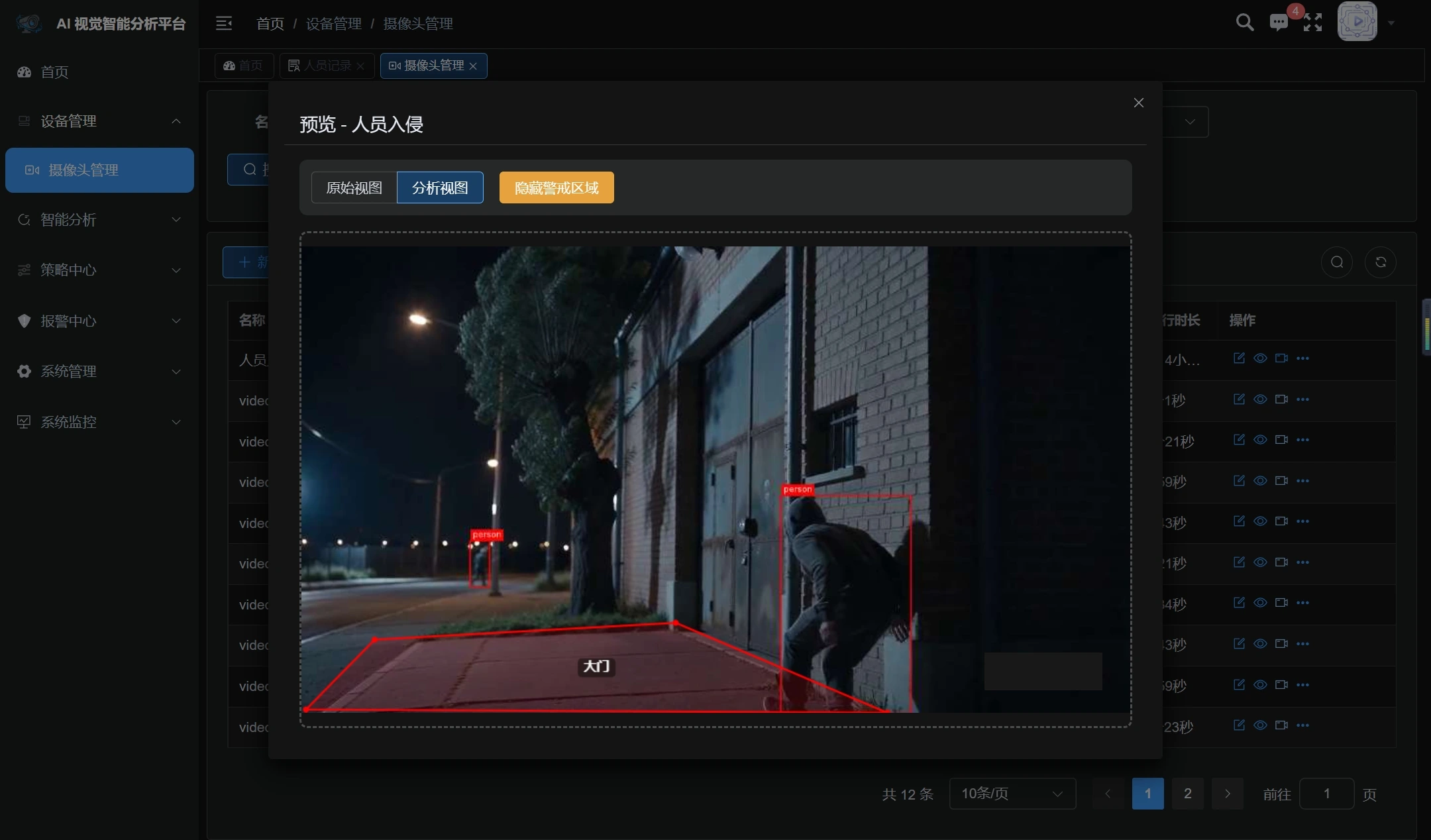This screenshot has height=840, width=1431.
Task: Click round refresh button above table
Action: (1381, 262)
